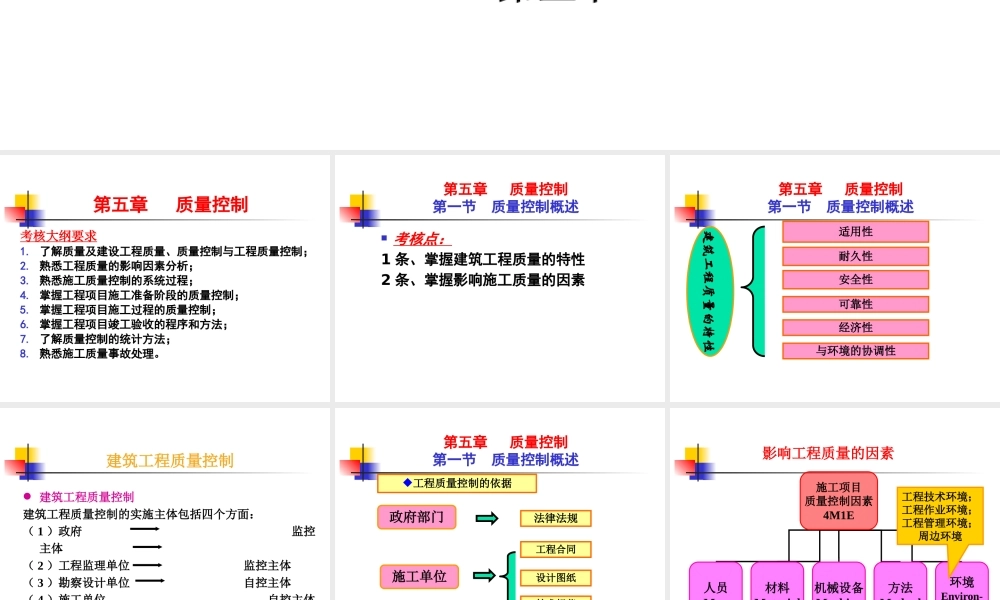The width and height of the screenshot is (1000, 600).
Task: Click the 自控主体 label beside 勘察设计单位
Action: tap(267, 582)
